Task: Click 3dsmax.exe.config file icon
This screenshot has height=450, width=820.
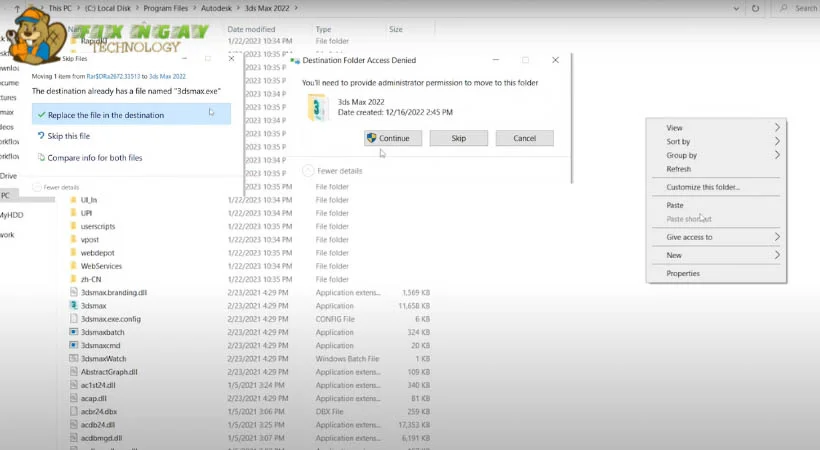Action: (x=73, y=319)
